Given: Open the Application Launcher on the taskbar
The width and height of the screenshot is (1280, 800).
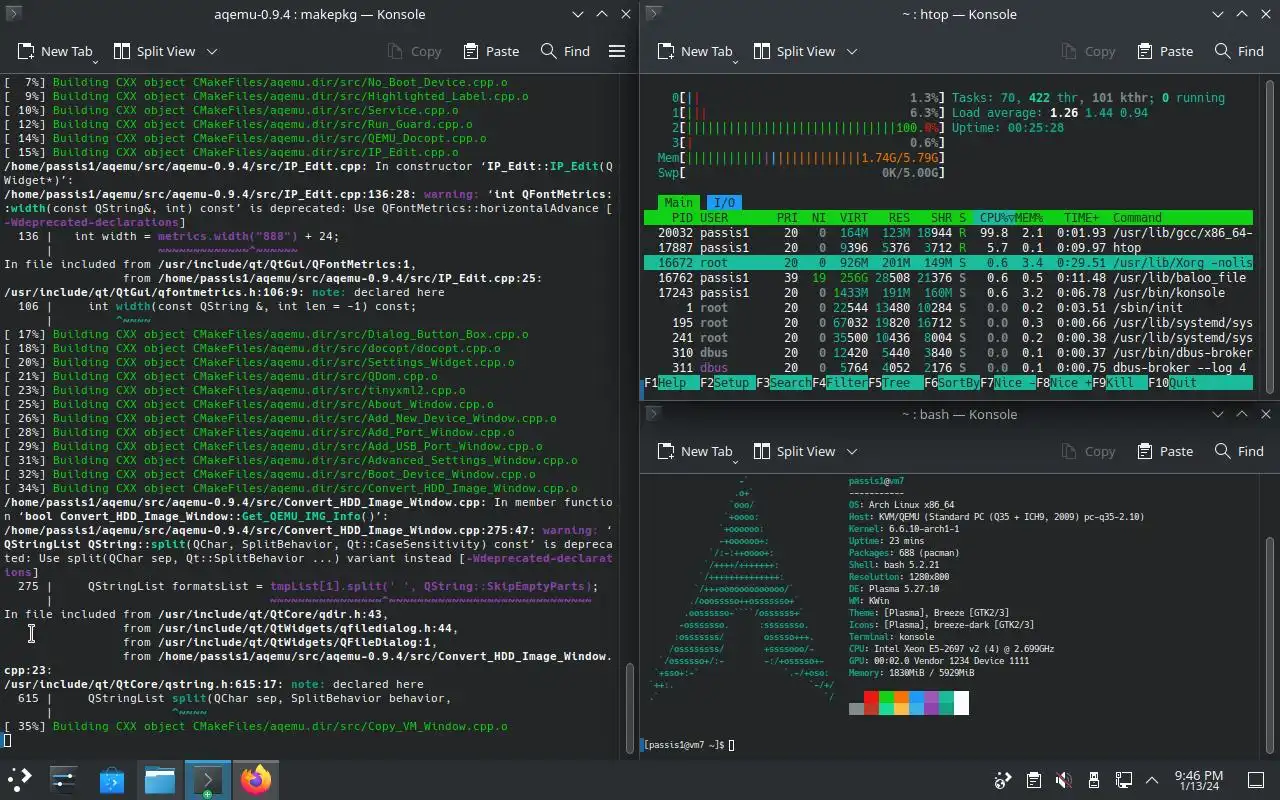Looking at the screenshot, I should [20, 779].
